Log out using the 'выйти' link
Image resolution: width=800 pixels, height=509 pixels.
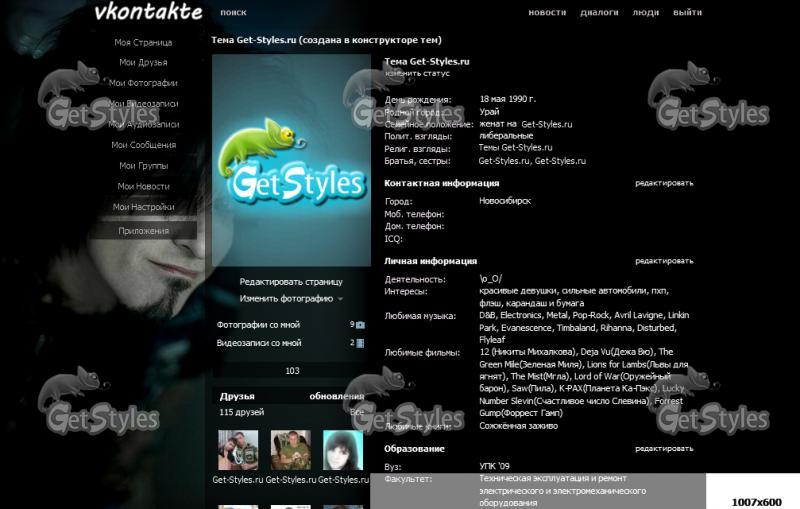[687, 13]
